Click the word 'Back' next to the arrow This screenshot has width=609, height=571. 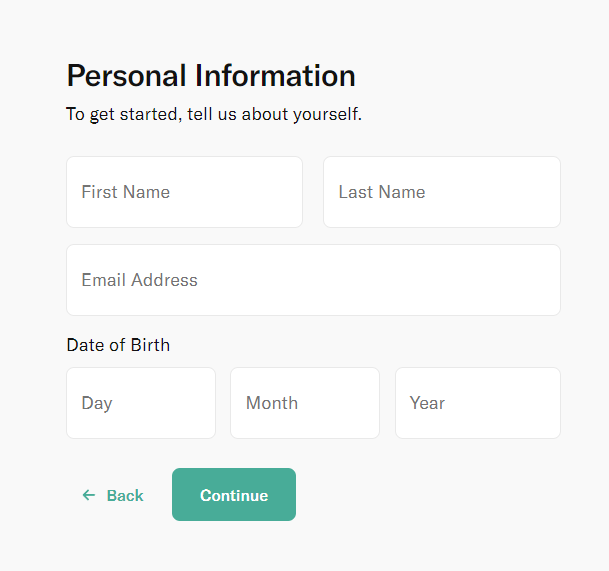coord(125,495)
